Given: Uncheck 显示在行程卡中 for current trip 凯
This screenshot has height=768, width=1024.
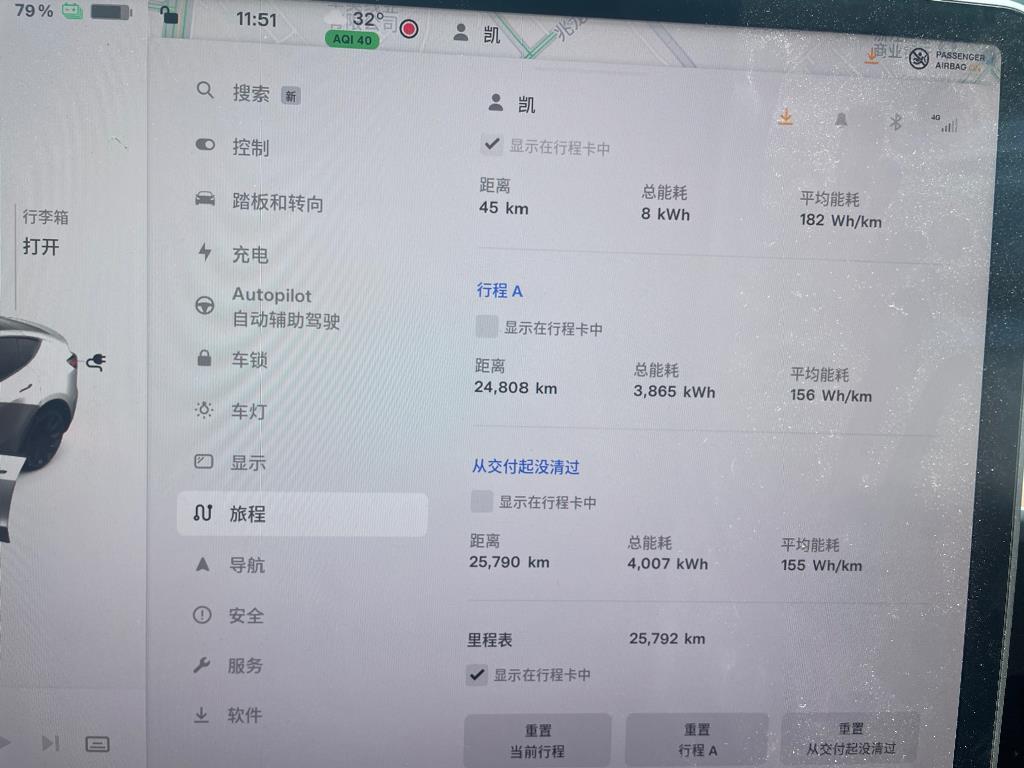Looking at the screenshot, I should pyautogui.click(x=492, y=144).
